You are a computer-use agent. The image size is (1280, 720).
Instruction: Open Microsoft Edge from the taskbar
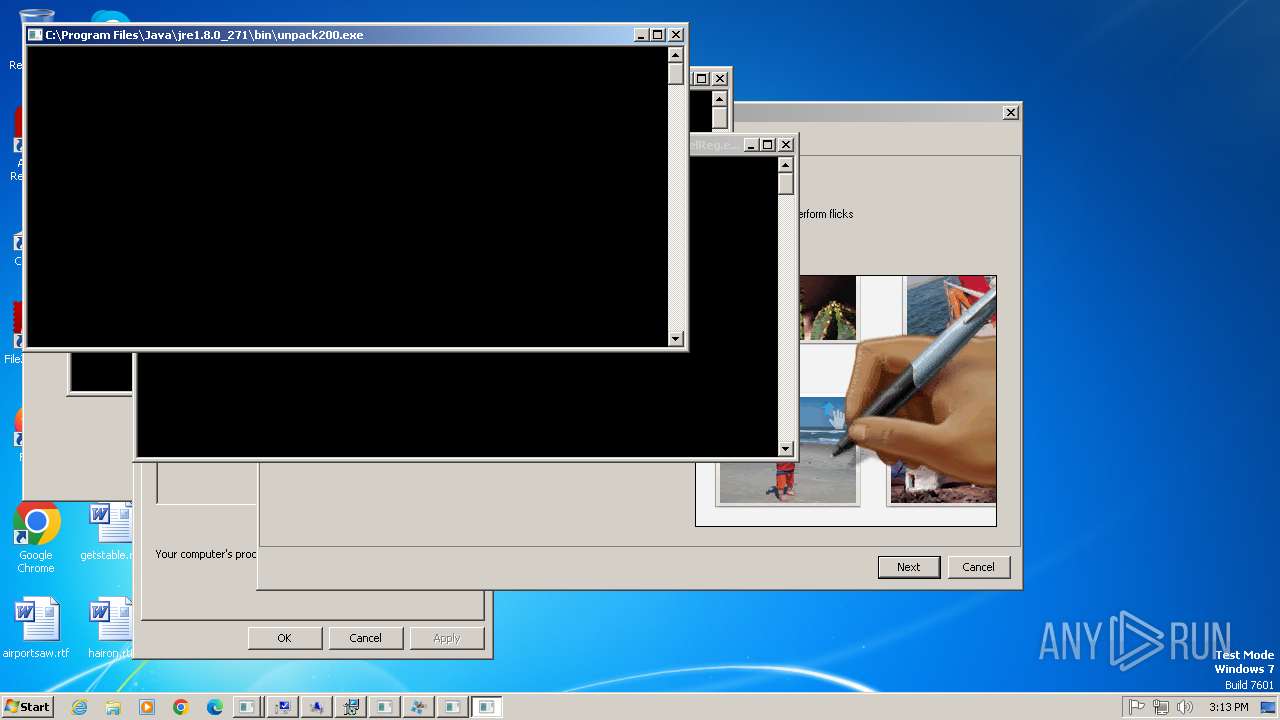point(215,707)
